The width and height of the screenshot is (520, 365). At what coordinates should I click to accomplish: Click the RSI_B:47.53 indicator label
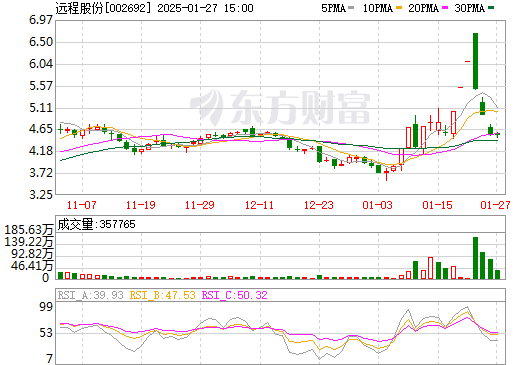pos(162,295)
